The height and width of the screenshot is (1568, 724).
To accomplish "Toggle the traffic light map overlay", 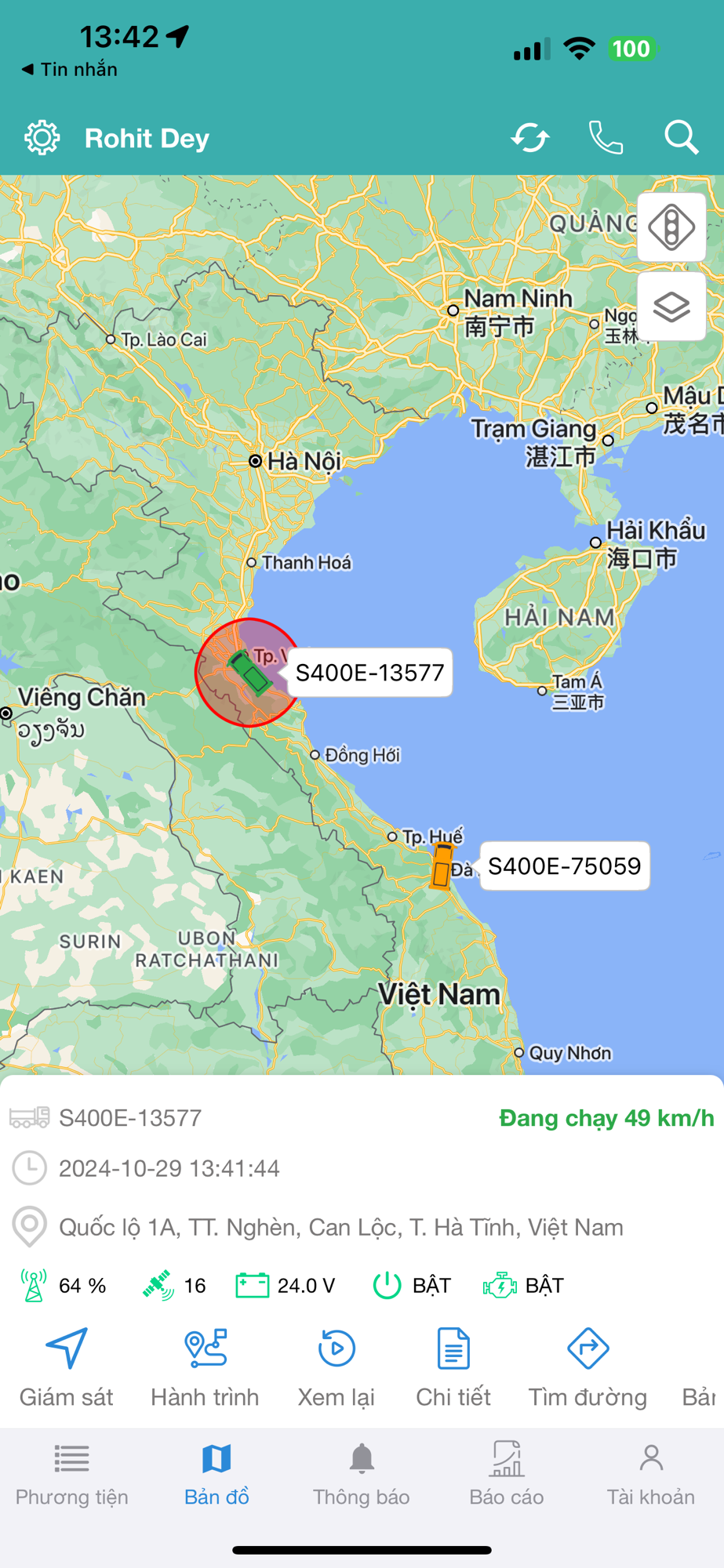I will [x=671, y=227].
